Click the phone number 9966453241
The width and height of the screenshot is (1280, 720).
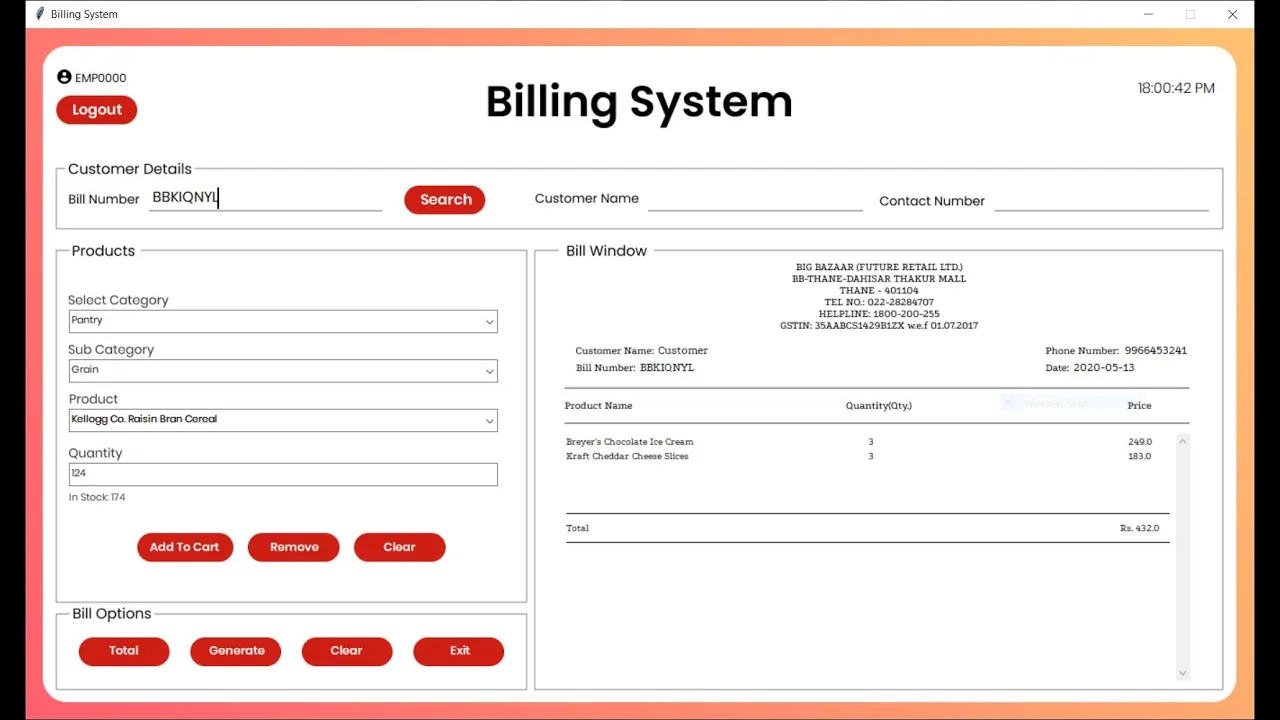point(1155,351)
